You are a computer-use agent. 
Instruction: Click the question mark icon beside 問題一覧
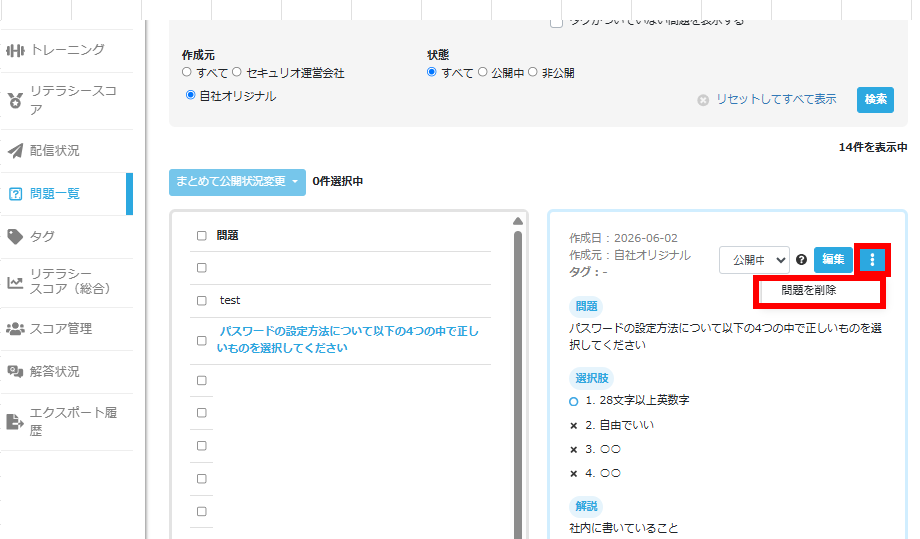[15, 194]
